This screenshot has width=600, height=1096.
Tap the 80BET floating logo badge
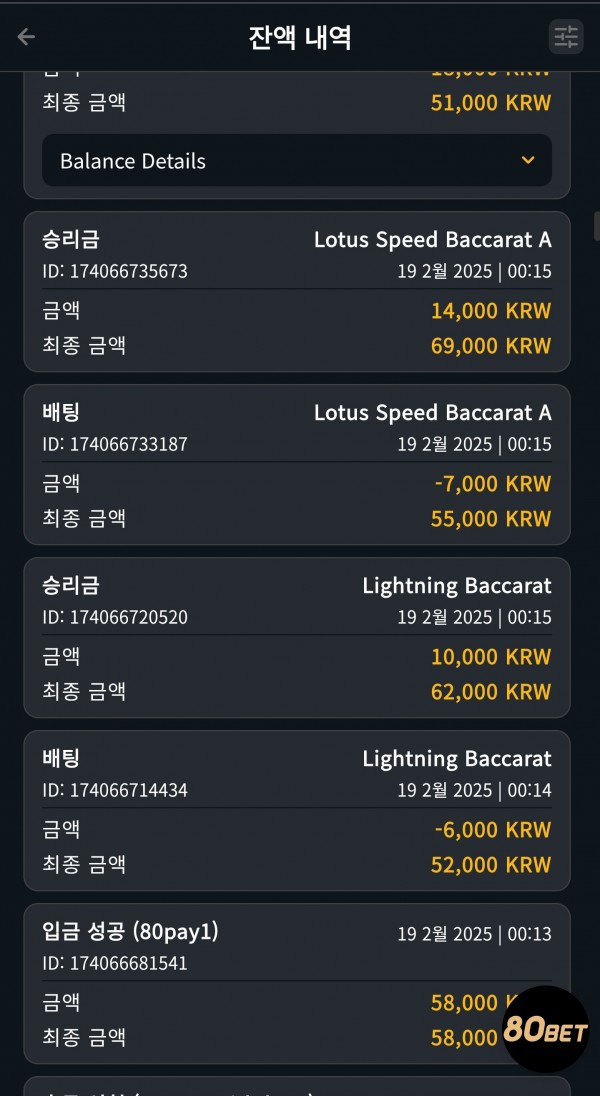pos(545,1029)
